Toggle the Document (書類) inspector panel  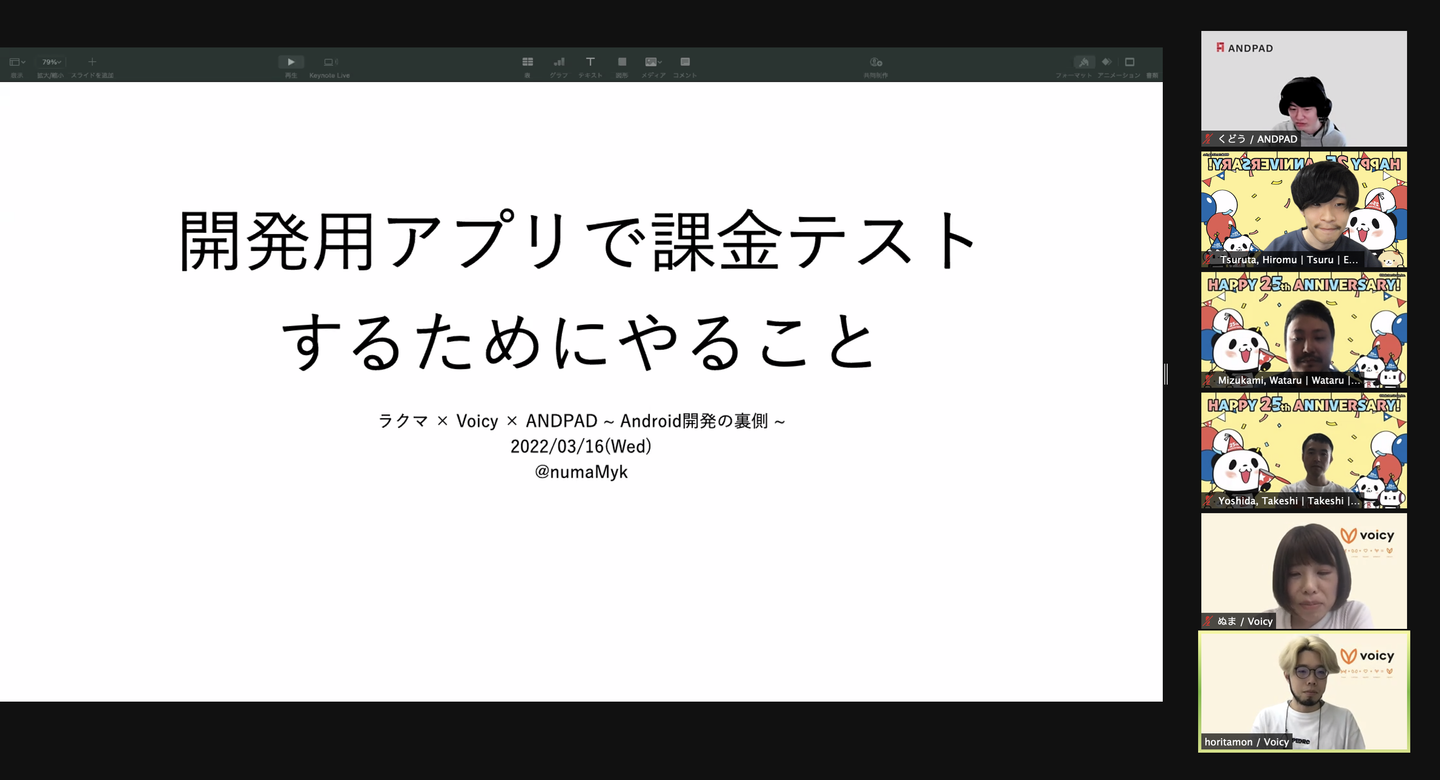[1130, 62]
